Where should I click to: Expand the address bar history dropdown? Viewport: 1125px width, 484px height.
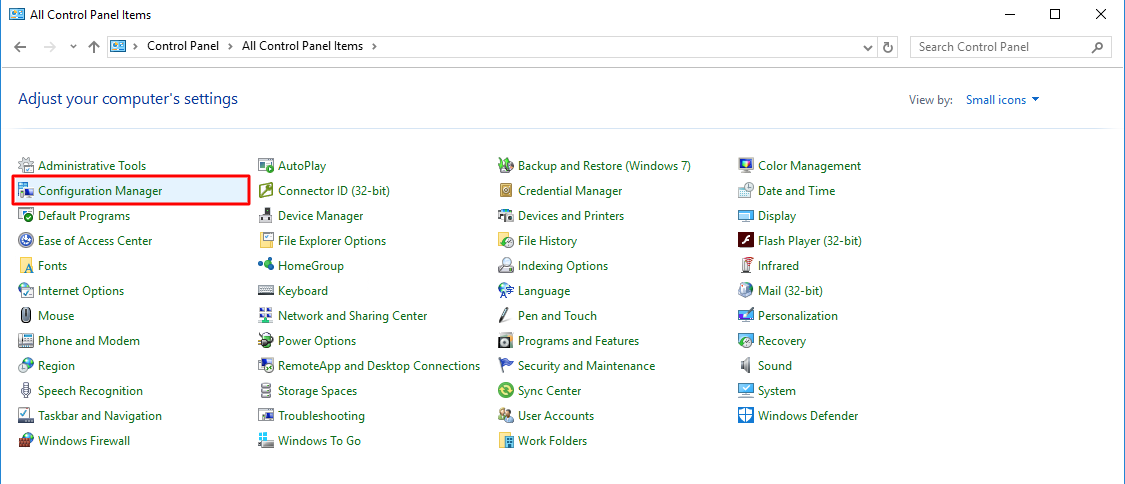tap(867, 47)
